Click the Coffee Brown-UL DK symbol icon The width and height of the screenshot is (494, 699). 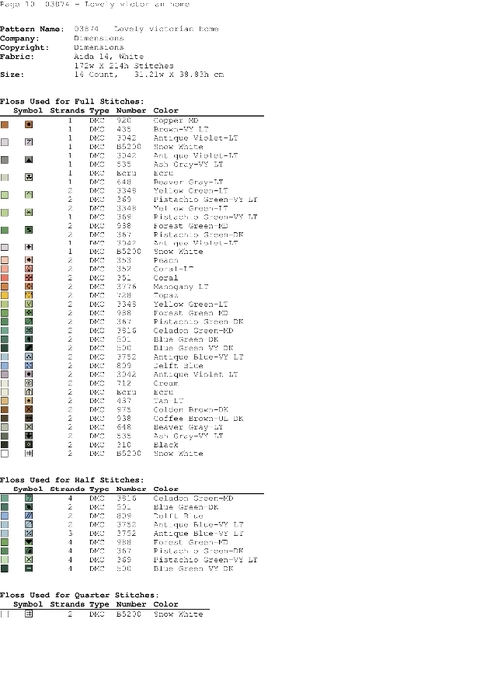point(29,418)
